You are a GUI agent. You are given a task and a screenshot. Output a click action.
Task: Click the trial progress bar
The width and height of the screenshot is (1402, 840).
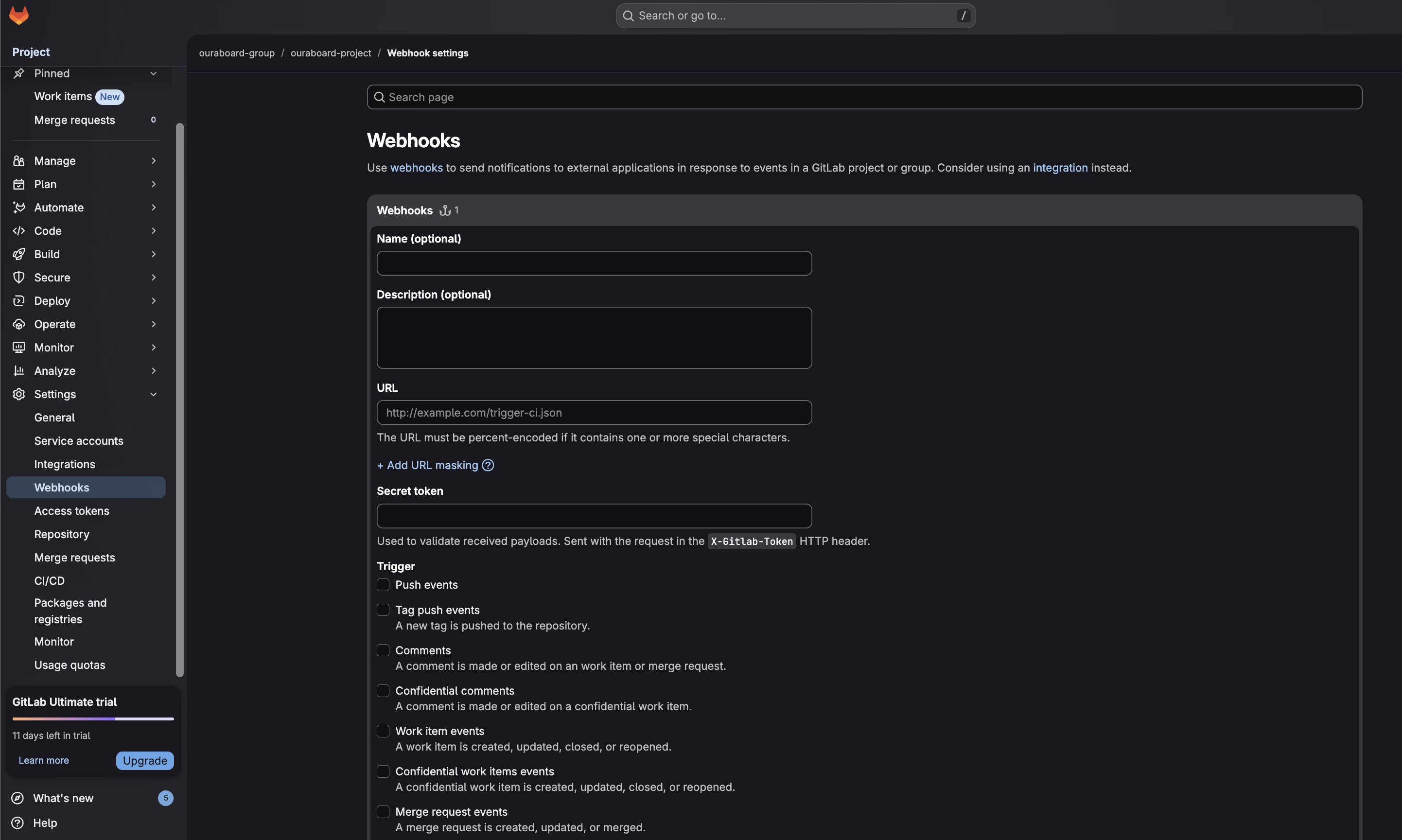tap(93, 719)
